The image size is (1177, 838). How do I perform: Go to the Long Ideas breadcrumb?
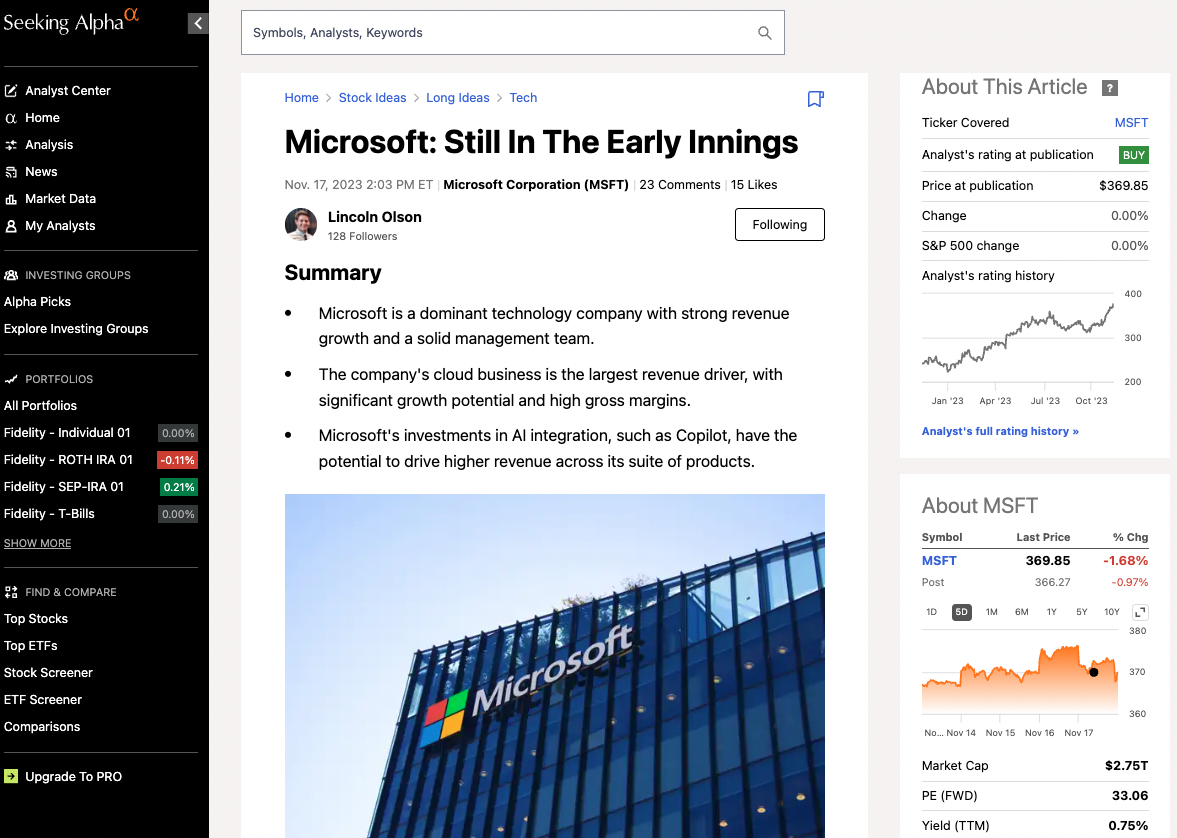458,98
